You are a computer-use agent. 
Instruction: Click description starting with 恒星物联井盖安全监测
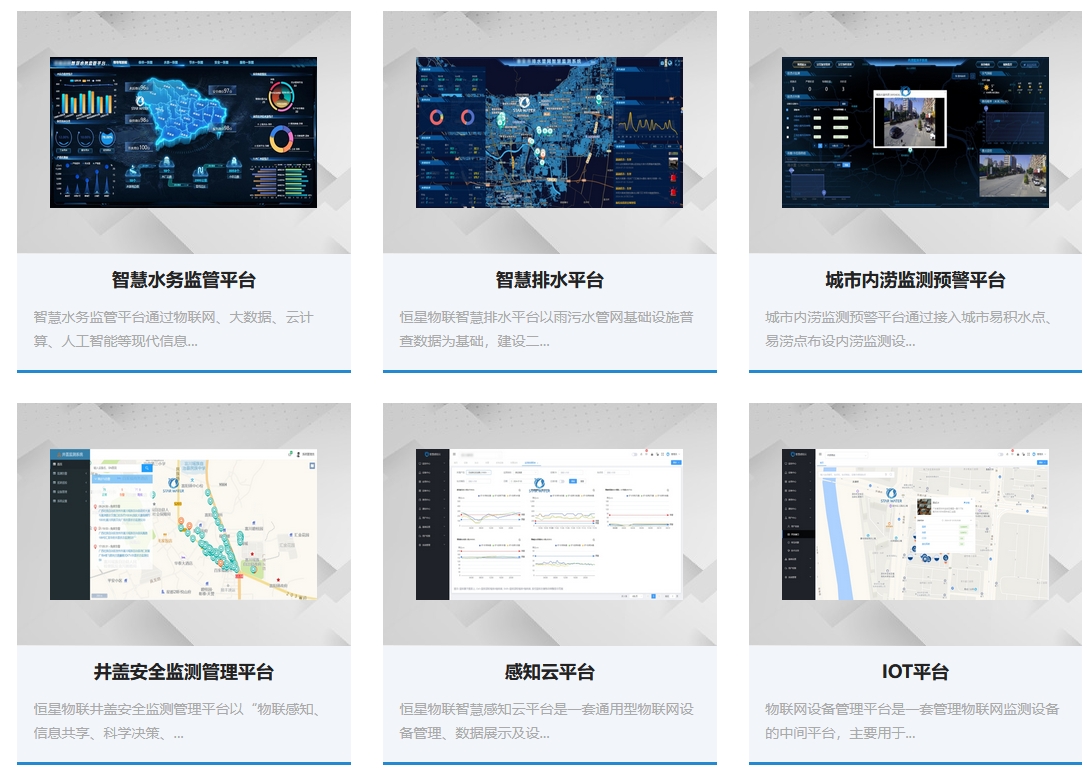click(176, 721)
